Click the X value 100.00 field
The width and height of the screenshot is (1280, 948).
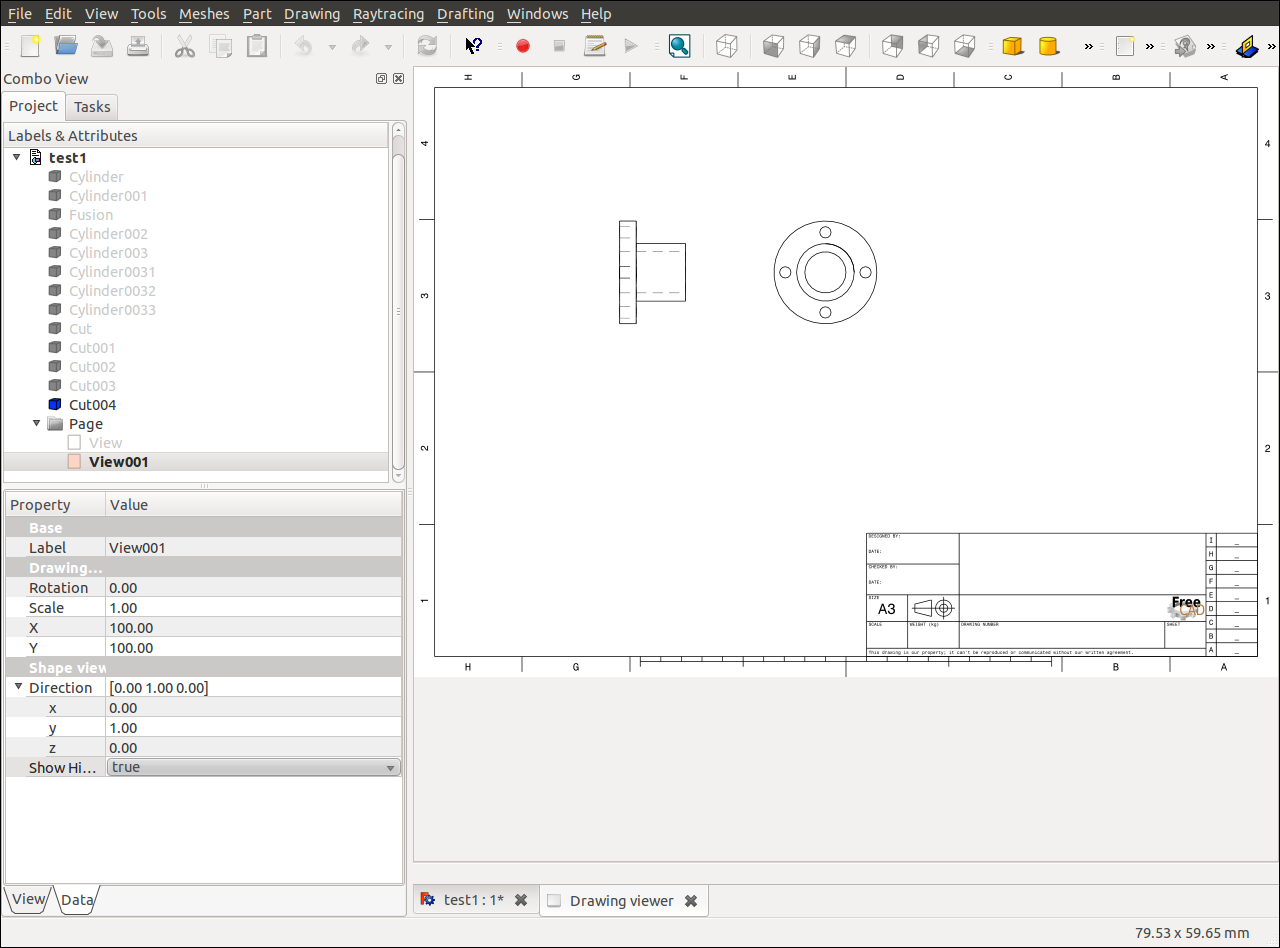[254, 628]
